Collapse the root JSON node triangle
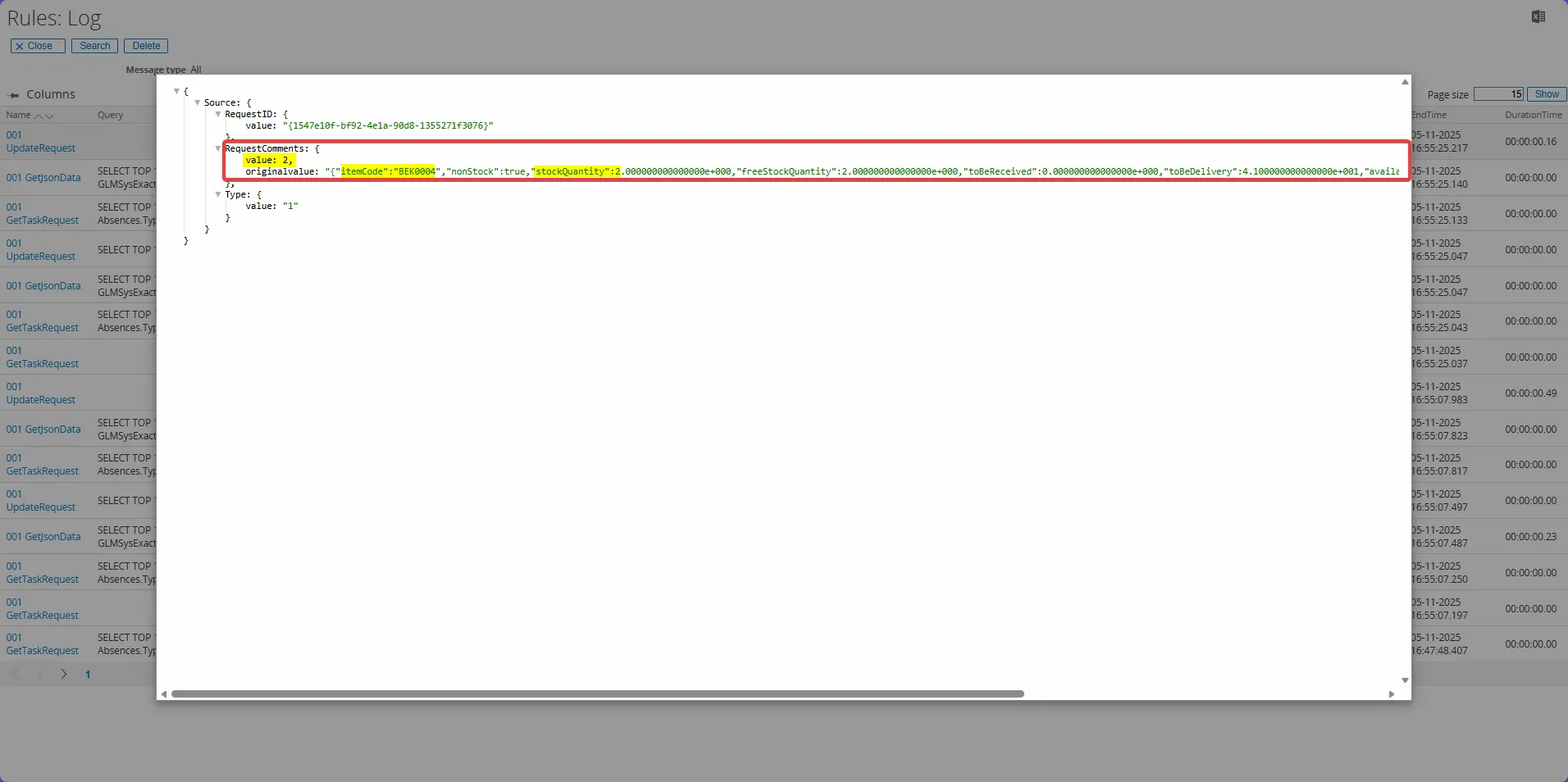 coord(177,91)
